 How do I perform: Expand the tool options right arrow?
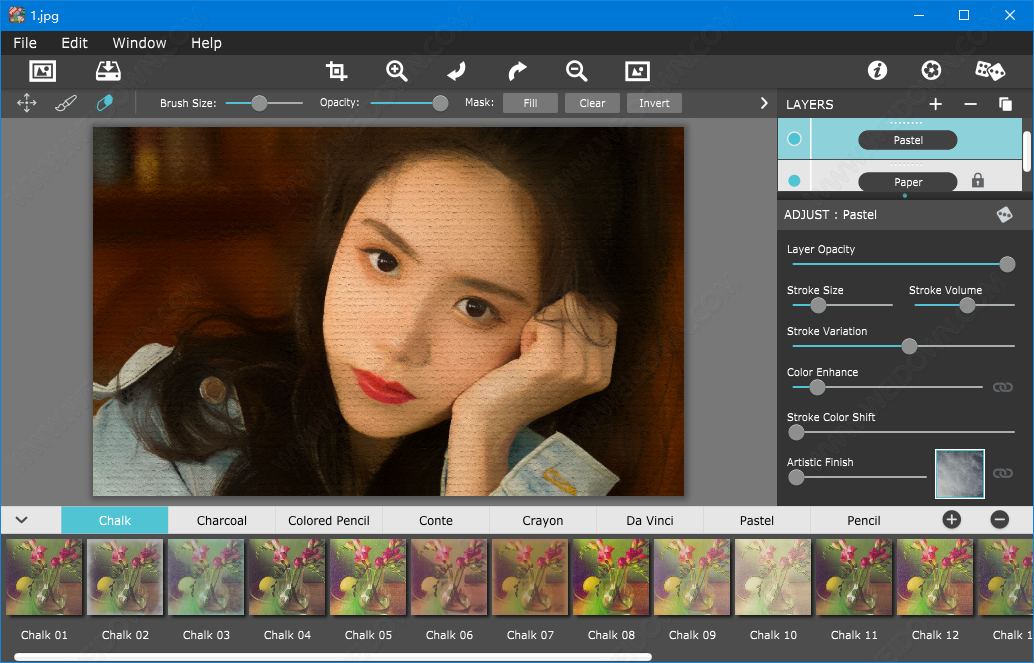(x=764, y=103)
